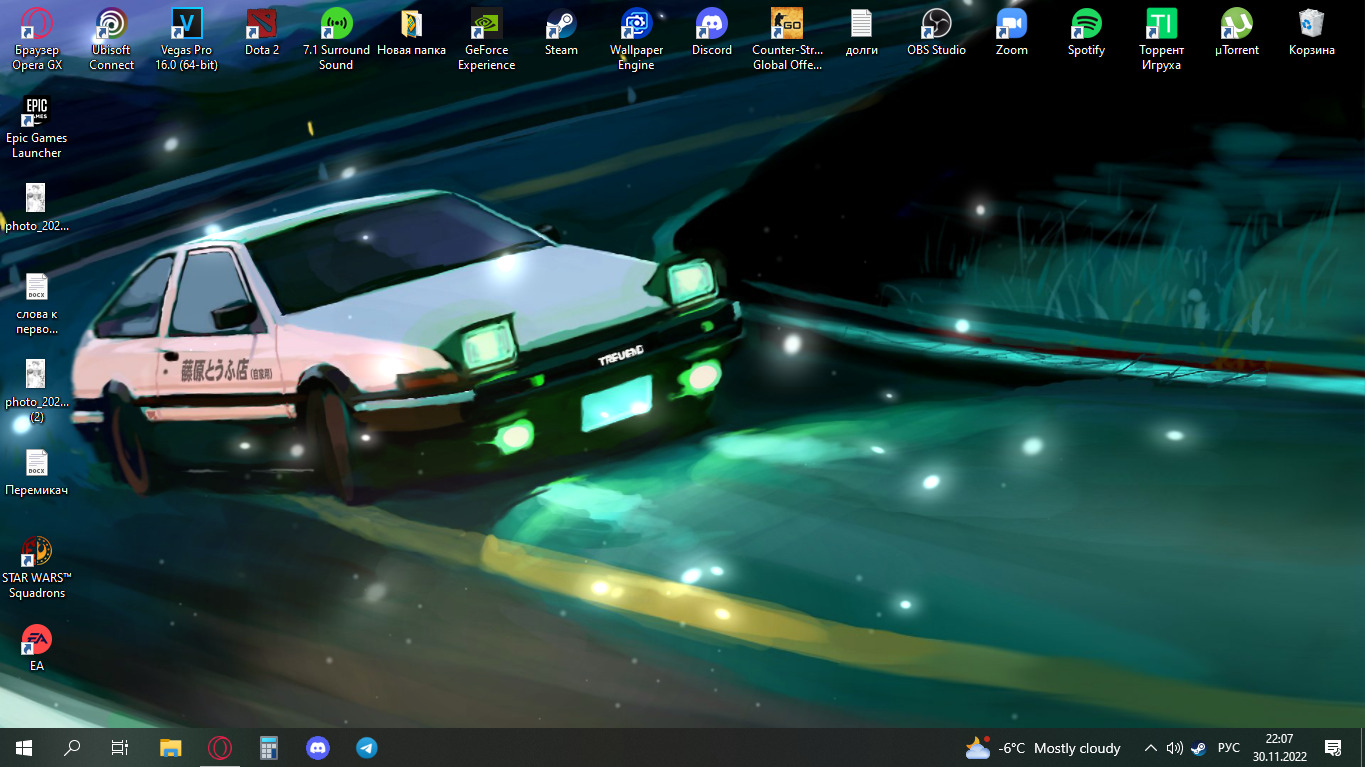Open the Windows Start menu

point(24,748)
